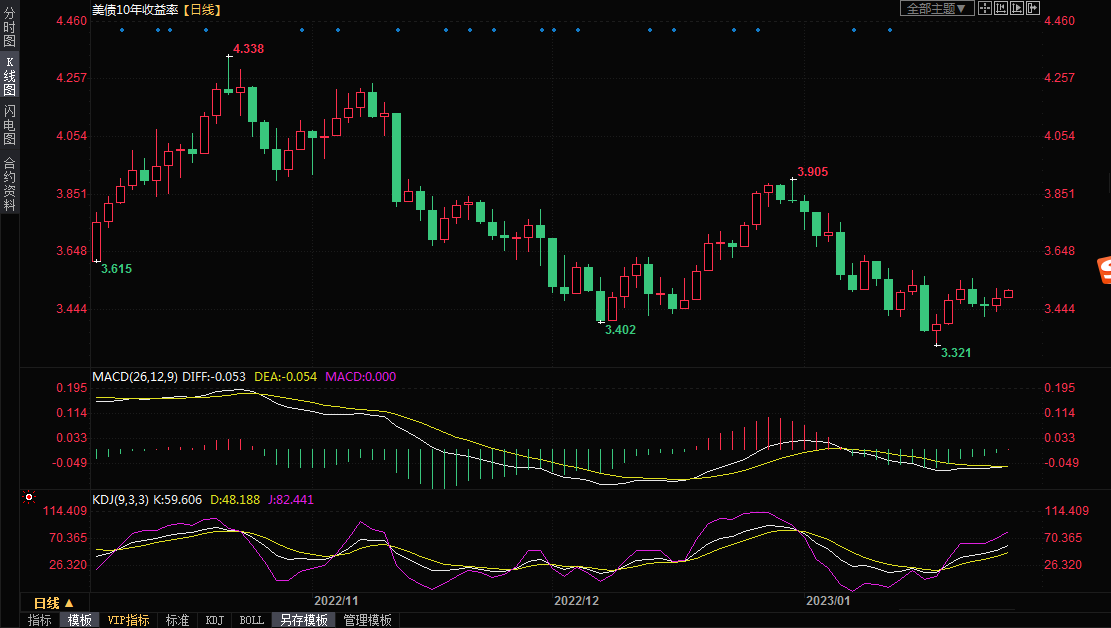Select the K线图 sidebar tab

[9, 76]
